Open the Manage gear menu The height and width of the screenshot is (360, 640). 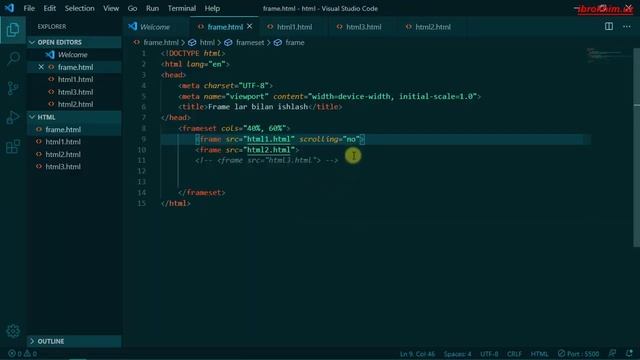(13, 331)
